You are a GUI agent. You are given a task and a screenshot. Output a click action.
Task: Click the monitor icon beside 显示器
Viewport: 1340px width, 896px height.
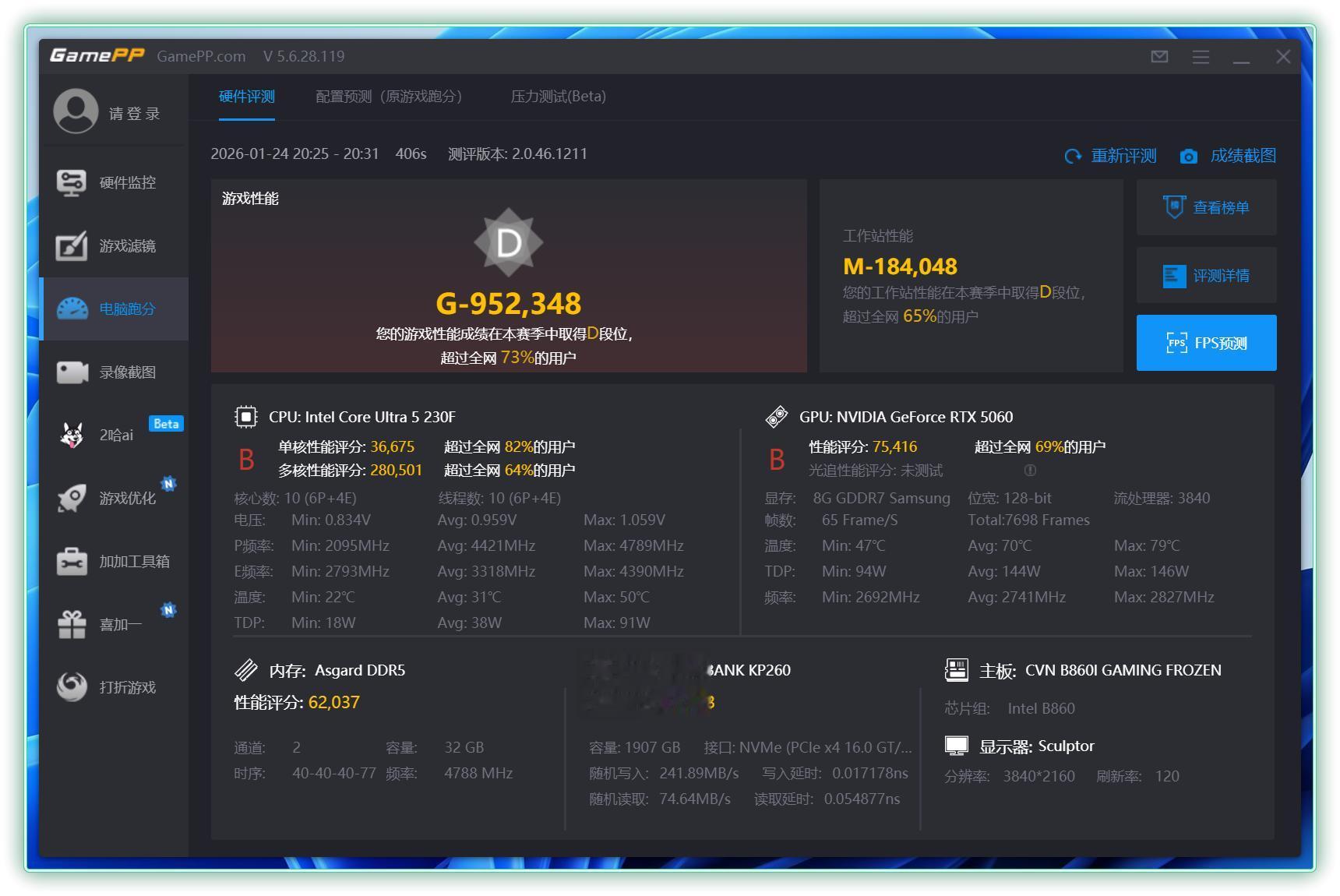click(x=956, y=746)
